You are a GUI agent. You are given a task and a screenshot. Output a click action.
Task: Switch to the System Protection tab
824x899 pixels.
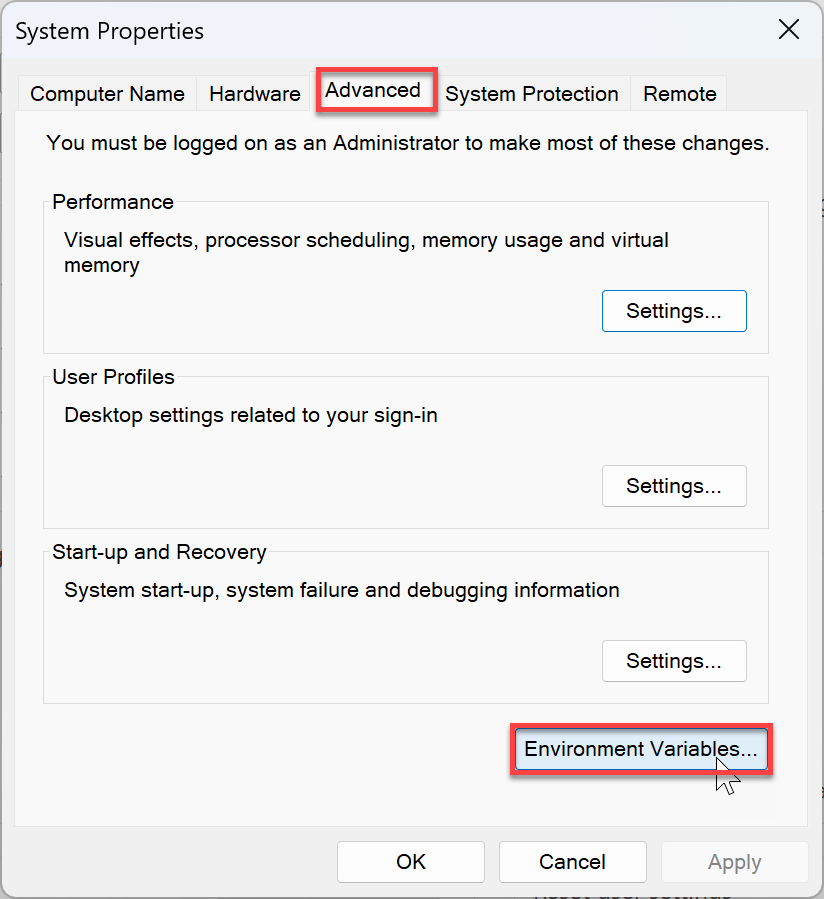click(532, 93)
